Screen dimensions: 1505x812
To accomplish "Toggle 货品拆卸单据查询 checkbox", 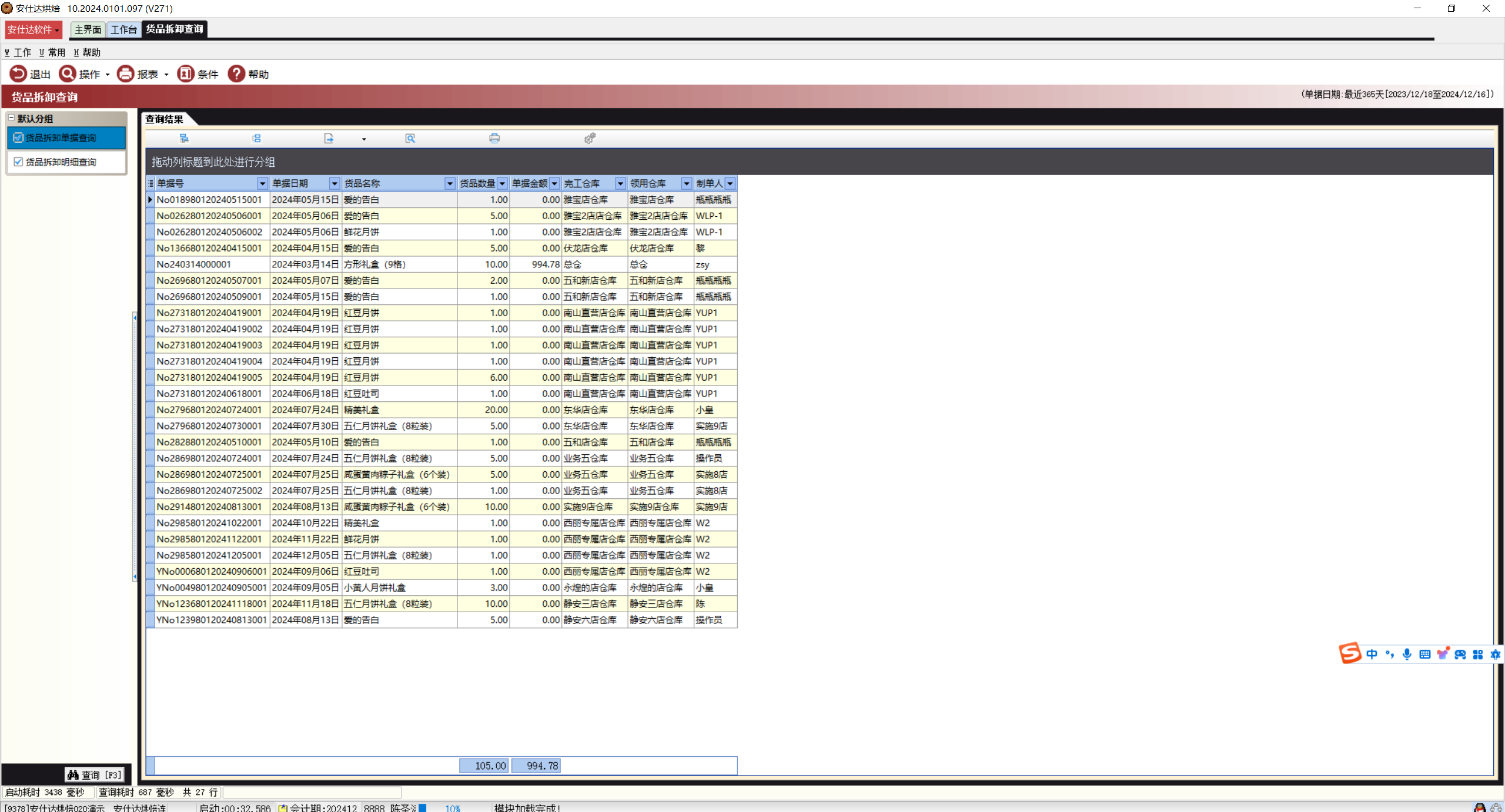I will 18,137.
